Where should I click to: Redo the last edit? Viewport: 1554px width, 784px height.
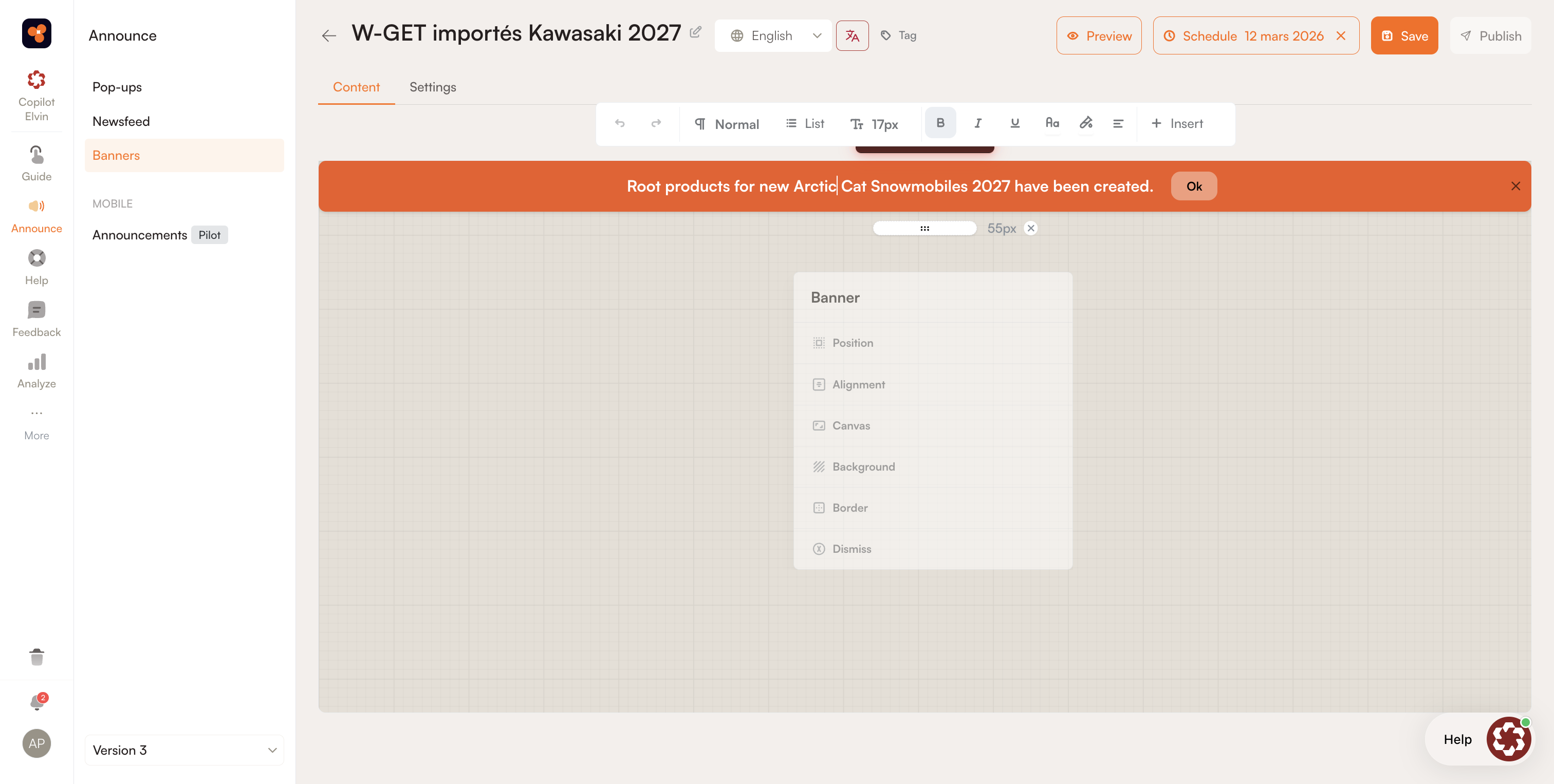[656, 124]
